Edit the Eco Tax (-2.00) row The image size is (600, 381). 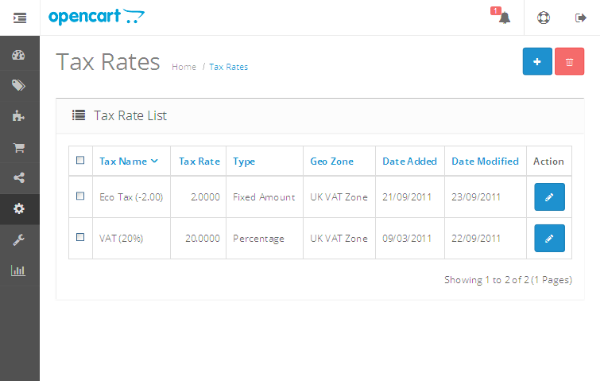coord(549,197)
